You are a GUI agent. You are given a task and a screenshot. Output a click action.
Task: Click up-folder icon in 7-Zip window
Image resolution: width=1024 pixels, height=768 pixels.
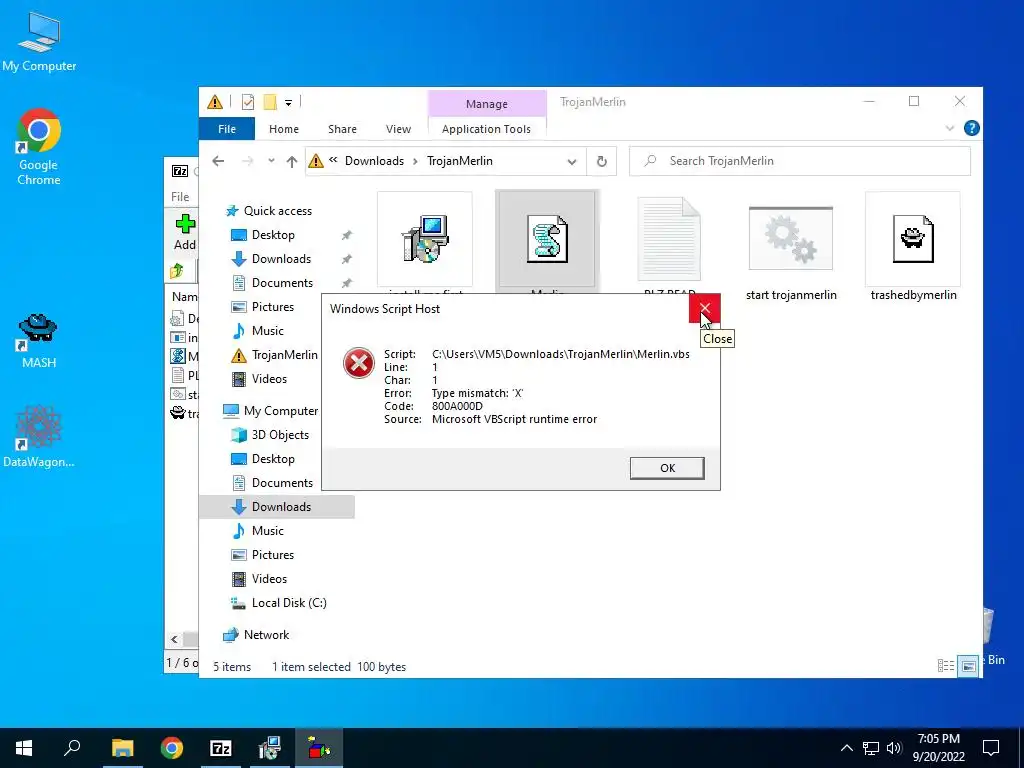[176, 270]
